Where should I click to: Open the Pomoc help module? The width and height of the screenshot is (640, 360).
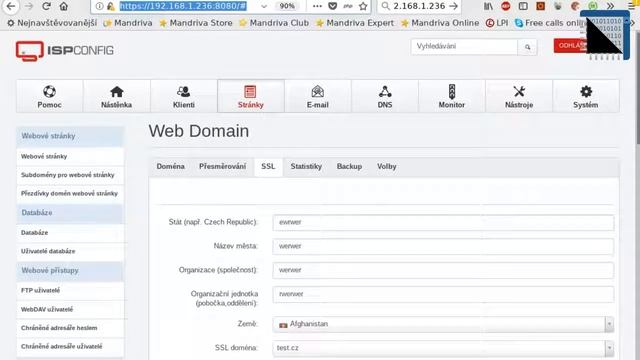click(49, 96)
